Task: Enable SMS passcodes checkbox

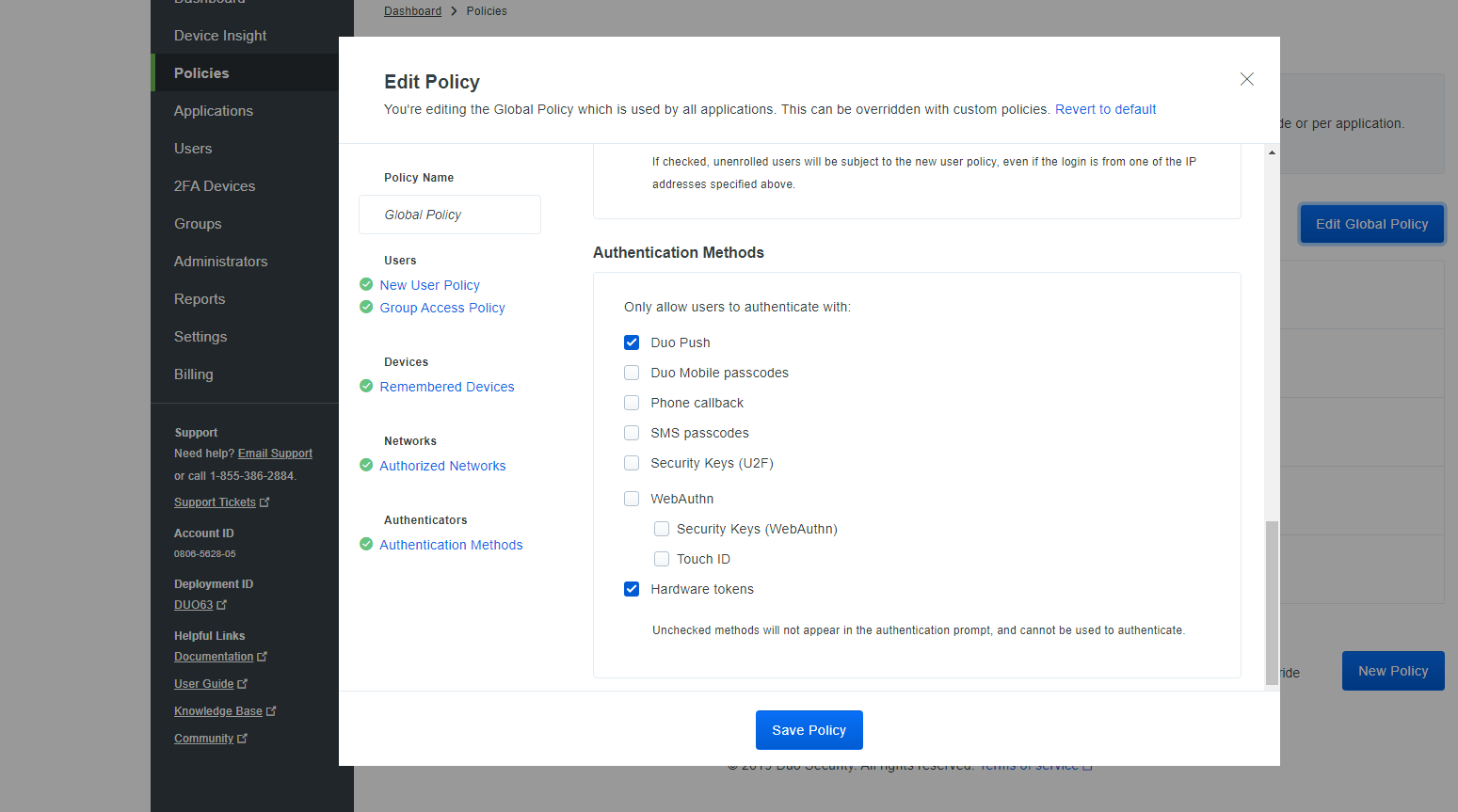Action: [632, 433]
